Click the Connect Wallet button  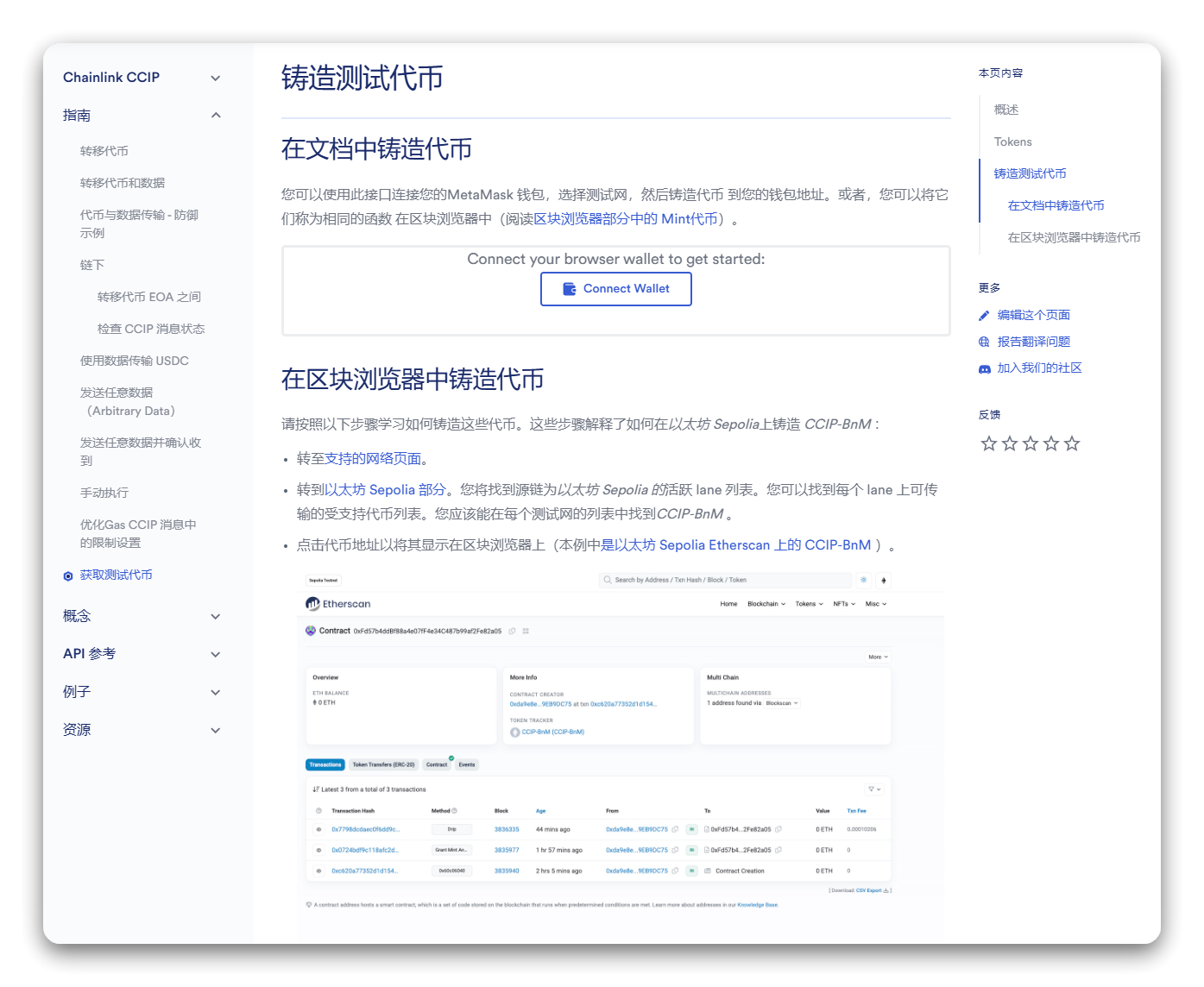click(x=616, y=289)
